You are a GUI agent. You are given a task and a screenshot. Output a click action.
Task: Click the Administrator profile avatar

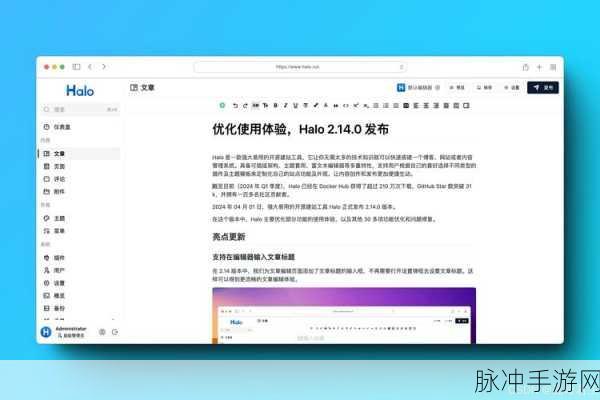pos(46,332)
